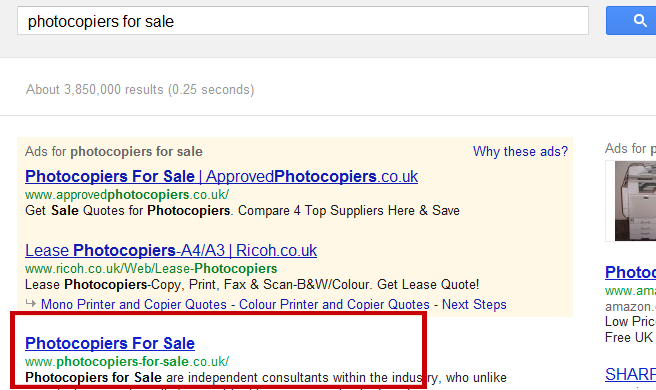The width and height of the screenshot is (656, 390).
Task: Open the Amazon 'Photoc...' sidebar ad title
Action: [x=630, y=272]
